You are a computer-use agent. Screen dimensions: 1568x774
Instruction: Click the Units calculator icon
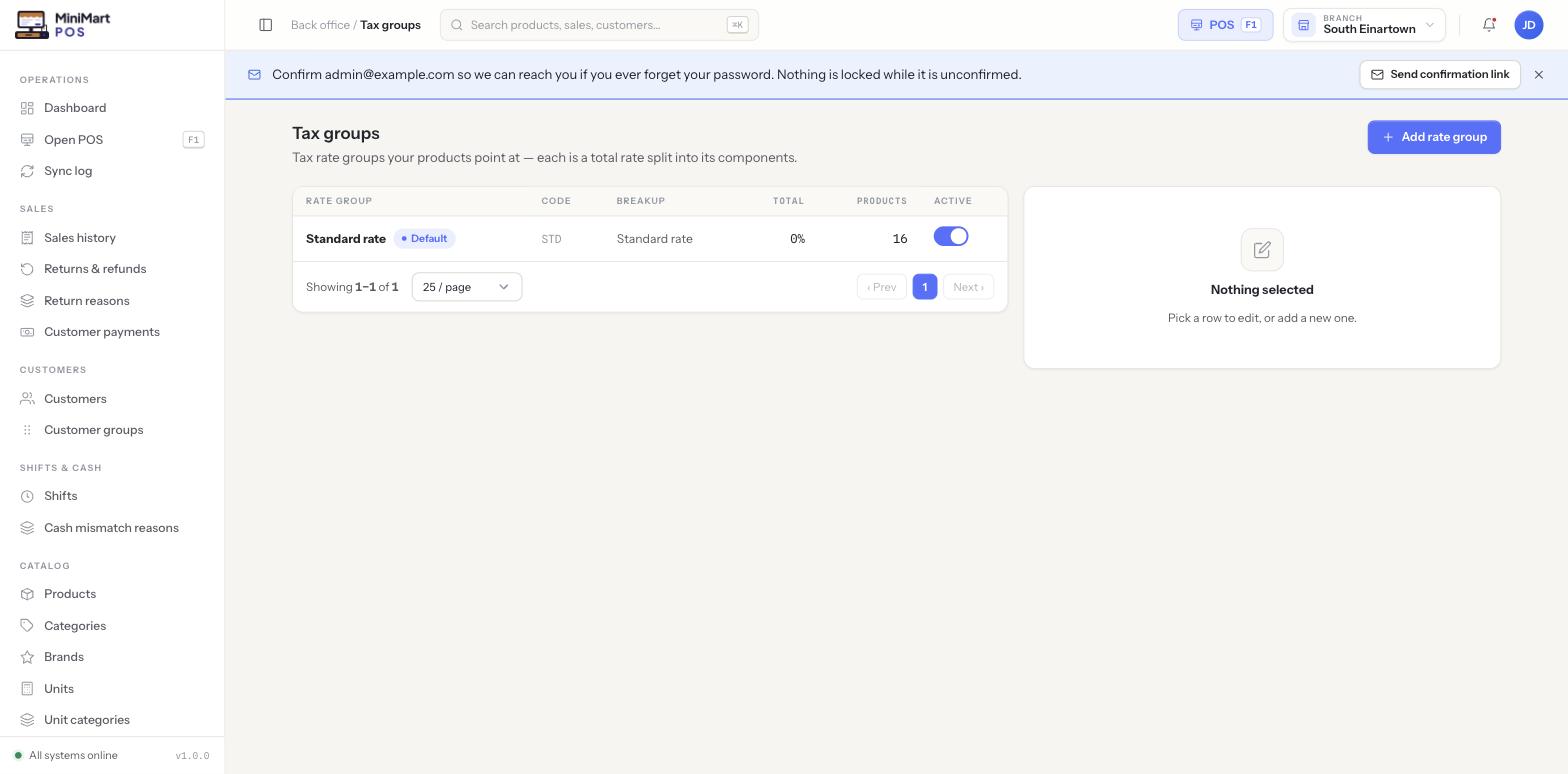tap(27, 689)
